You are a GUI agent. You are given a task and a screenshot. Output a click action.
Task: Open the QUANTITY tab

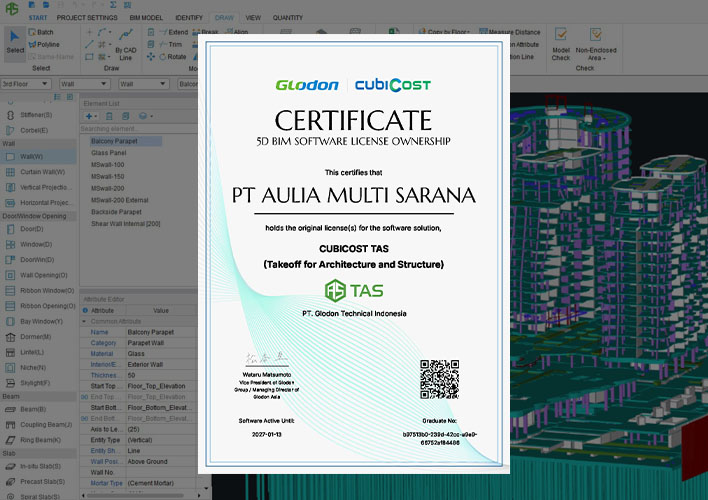pos(288,18)
